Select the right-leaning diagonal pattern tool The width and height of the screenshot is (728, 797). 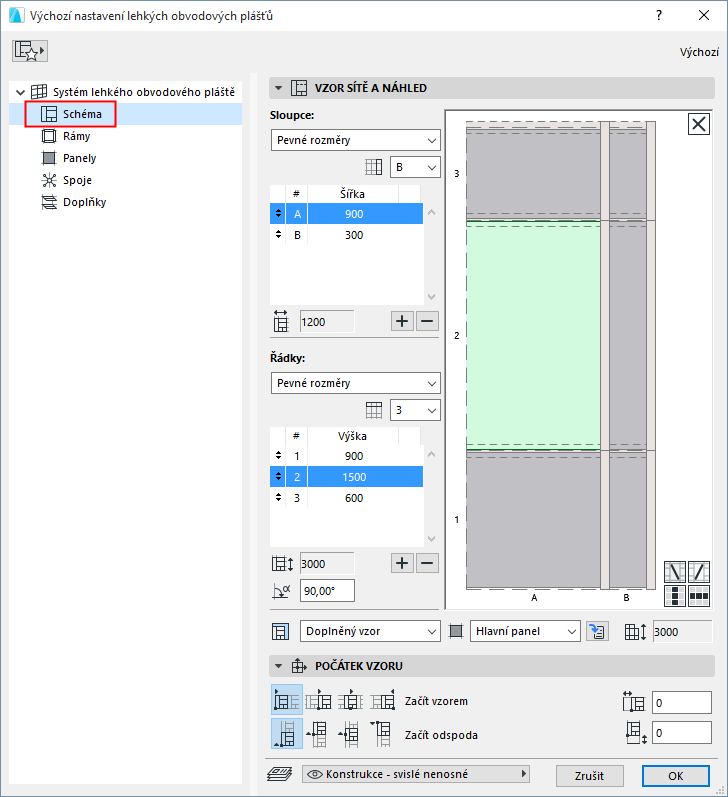tap(699, 572)
